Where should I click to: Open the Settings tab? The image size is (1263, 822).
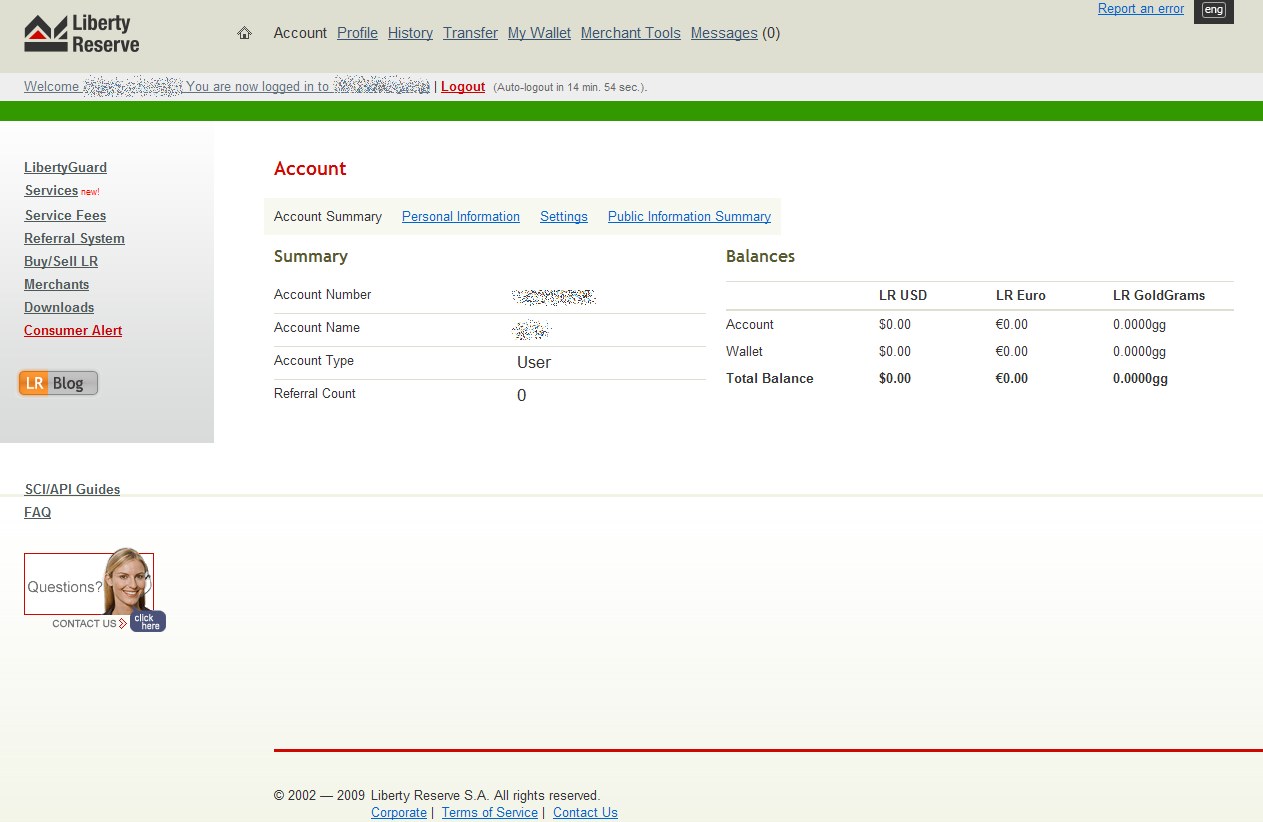(564, 217)
